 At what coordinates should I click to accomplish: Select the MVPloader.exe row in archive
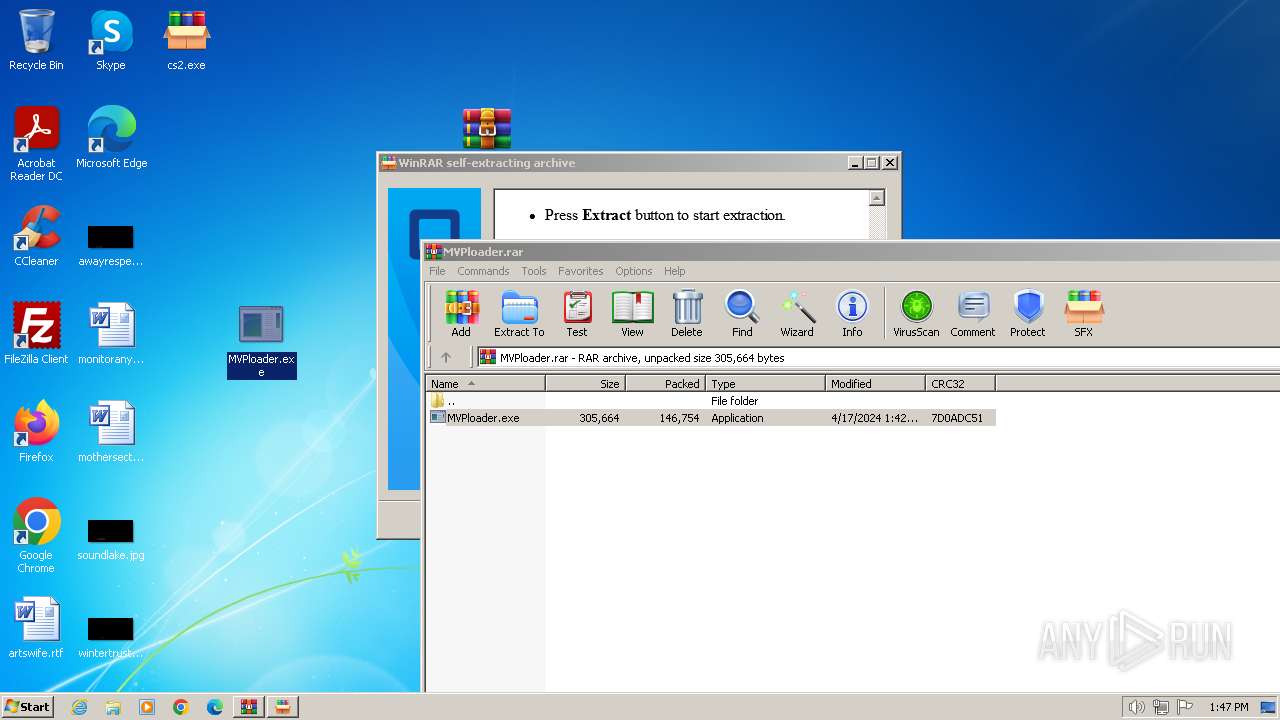[710, 418]
